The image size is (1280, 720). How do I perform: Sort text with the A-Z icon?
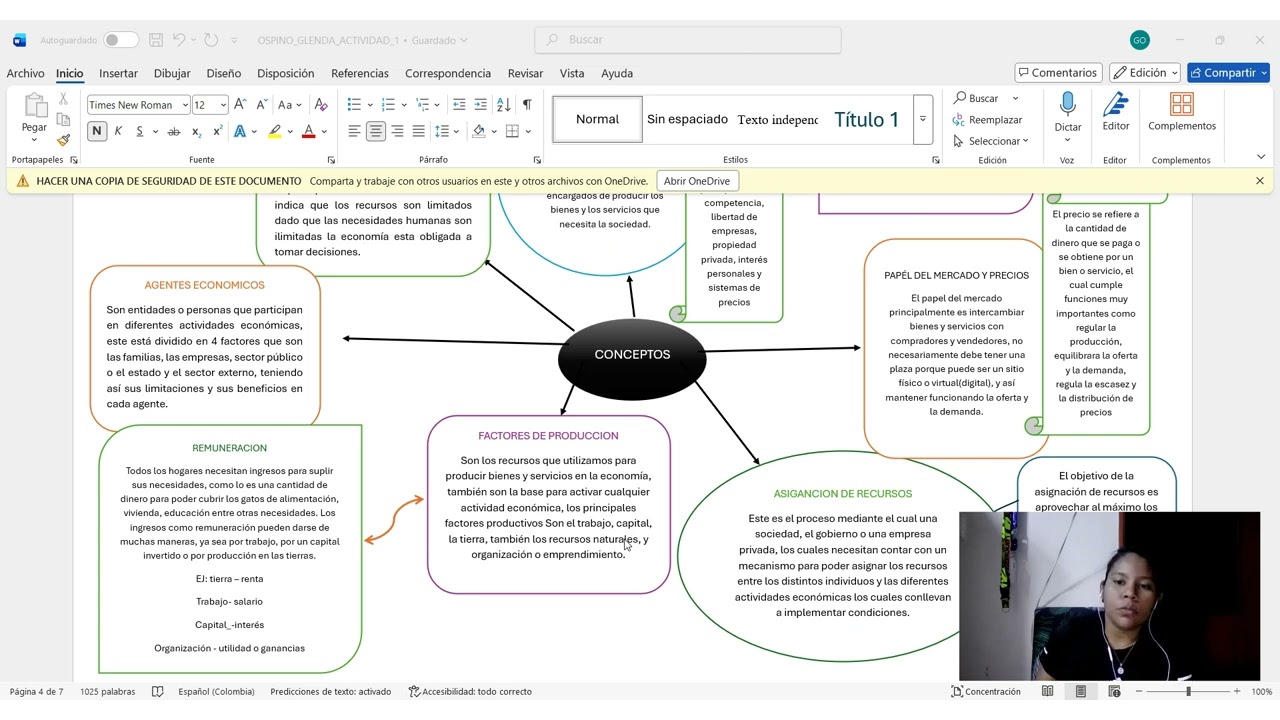[x=503, y=104]
